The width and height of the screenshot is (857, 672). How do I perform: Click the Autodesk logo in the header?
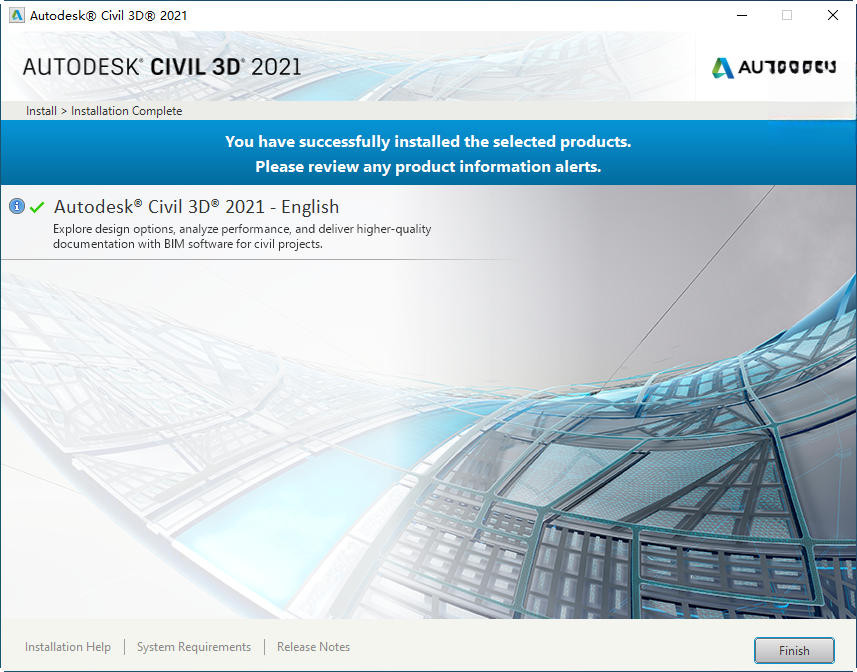(774, 68)
